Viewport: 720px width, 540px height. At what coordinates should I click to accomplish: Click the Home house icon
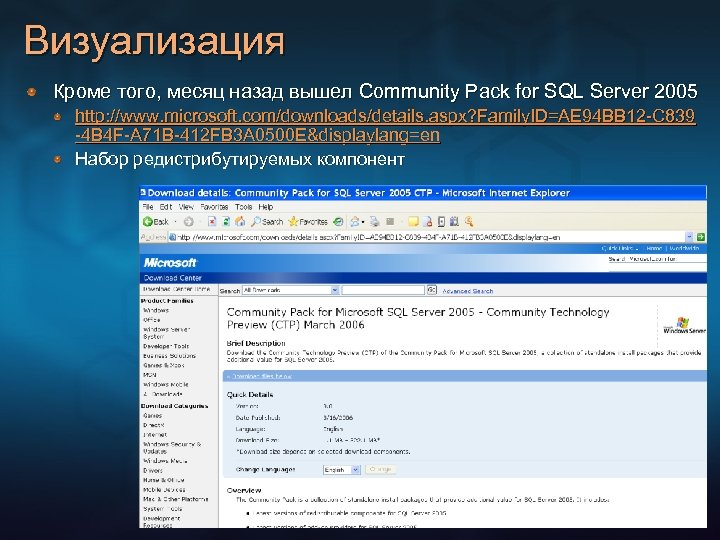pos(240,222)
